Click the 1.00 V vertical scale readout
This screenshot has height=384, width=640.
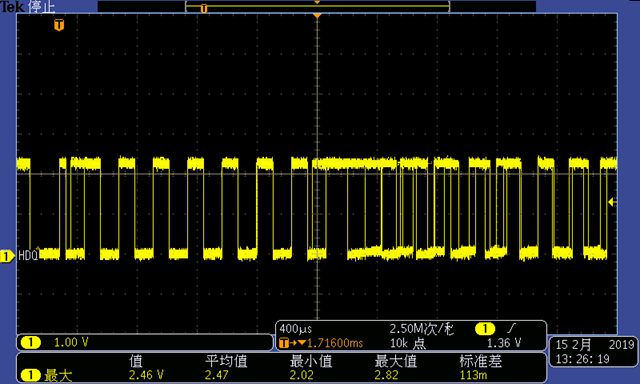point(71,342)
